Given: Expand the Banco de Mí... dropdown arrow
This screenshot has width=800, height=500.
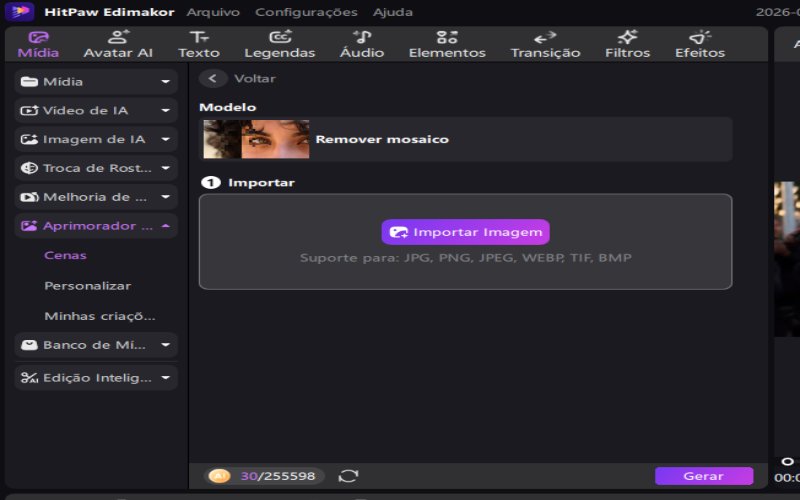Looking at the screenshot, I should 165,345.
